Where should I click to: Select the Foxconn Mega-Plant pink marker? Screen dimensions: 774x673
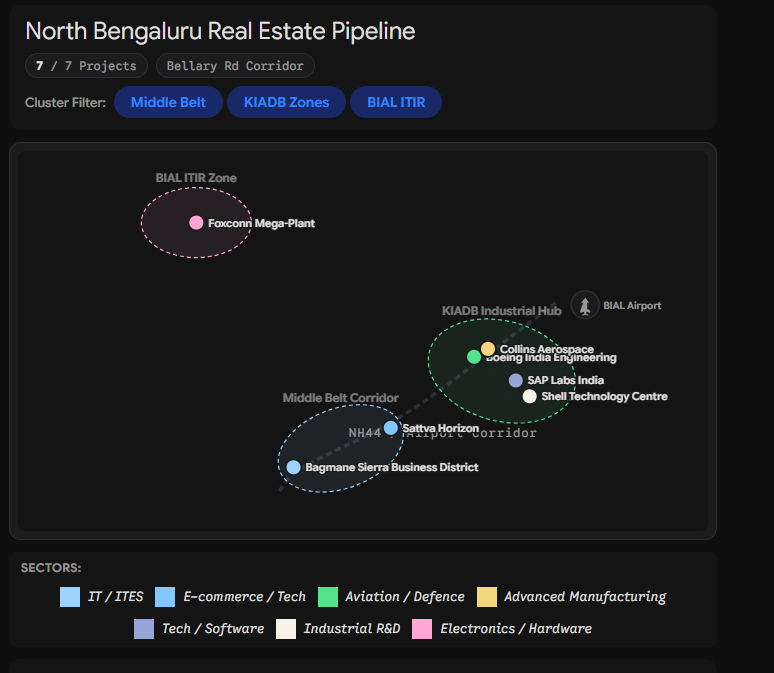click(196, 223)
